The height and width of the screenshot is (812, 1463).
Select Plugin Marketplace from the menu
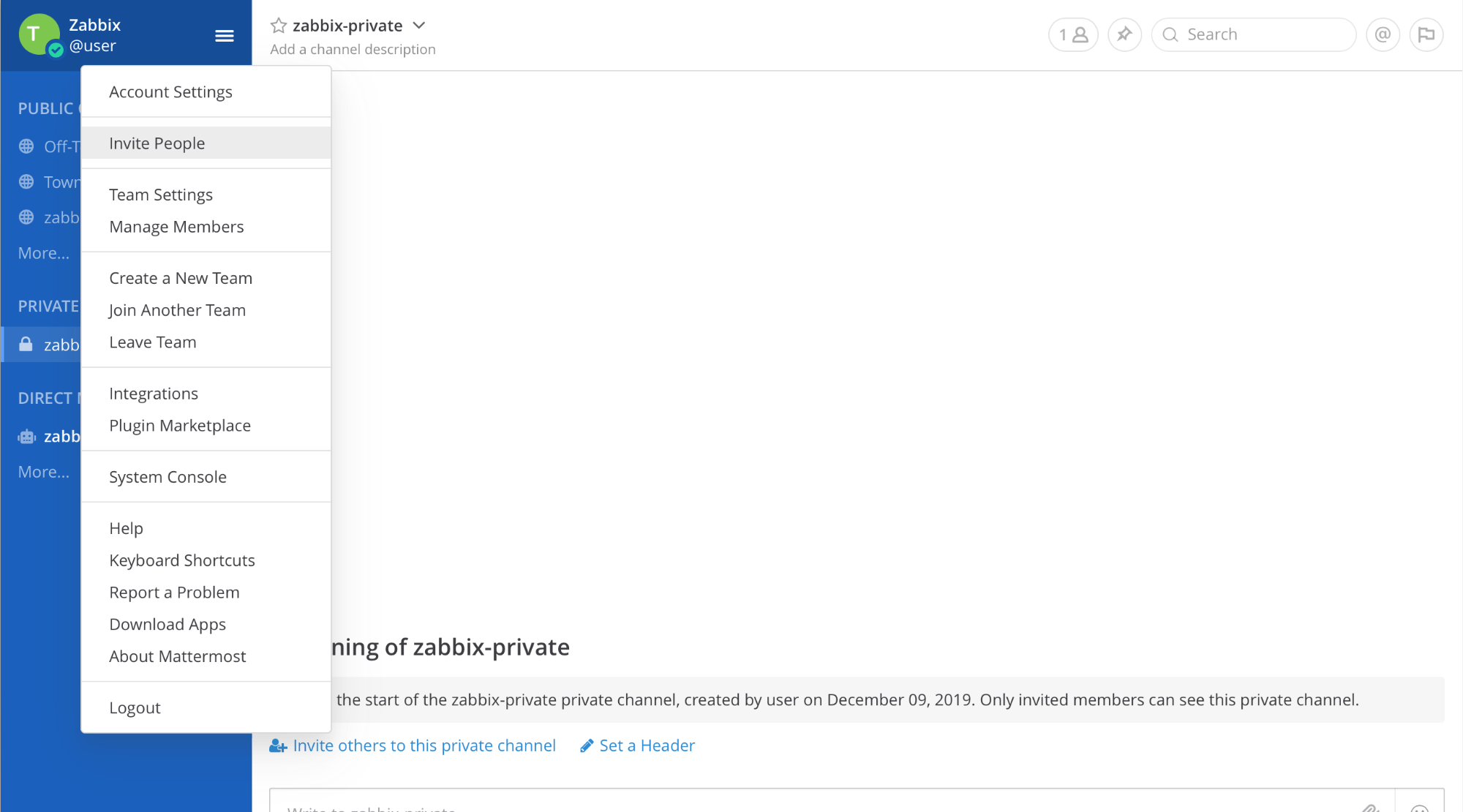click(x=179, y=426)
